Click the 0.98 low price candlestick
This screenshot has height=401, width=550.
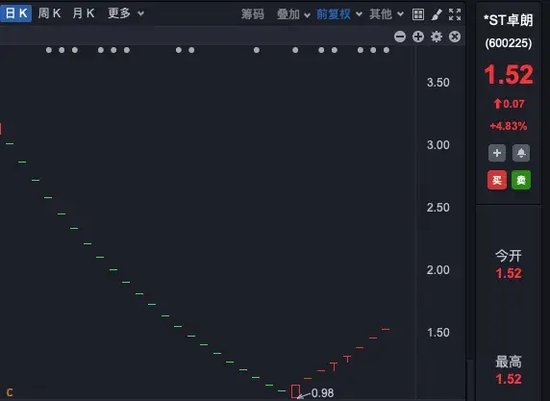coord(295,392)
